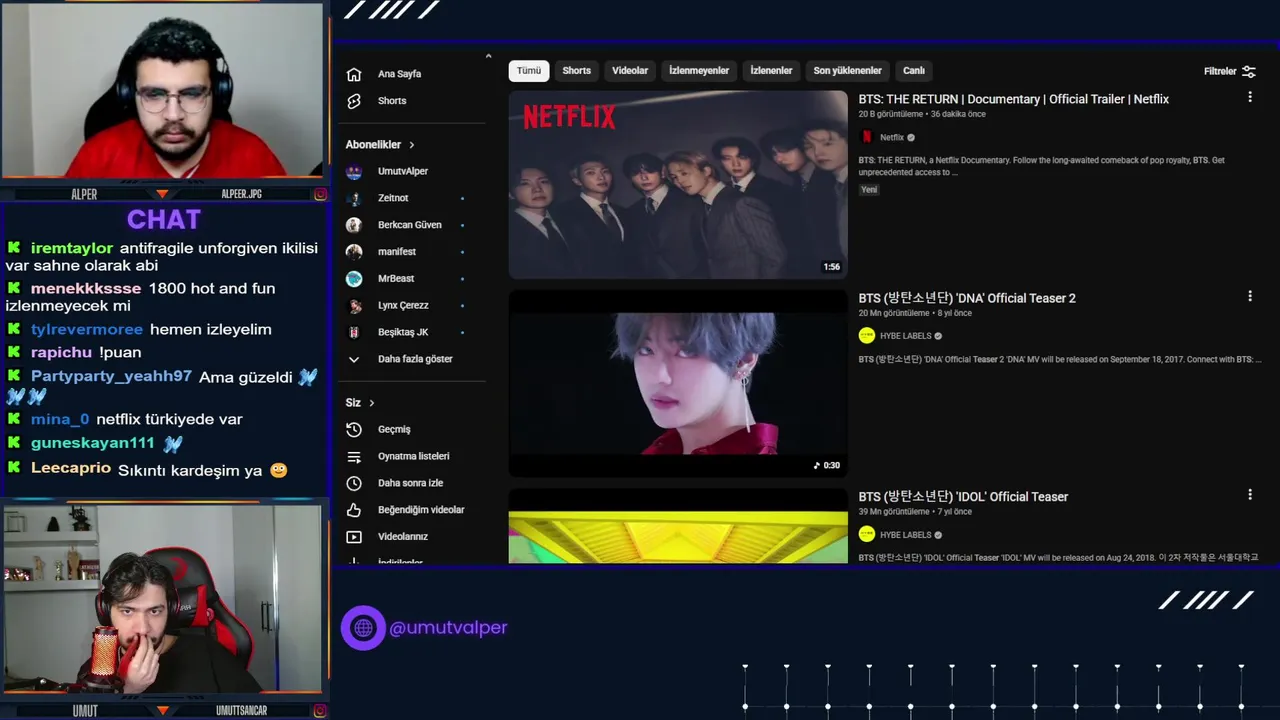Click the MrBeast channel avatar
This screenshot has height=720, width=1280.
(354, 279)
